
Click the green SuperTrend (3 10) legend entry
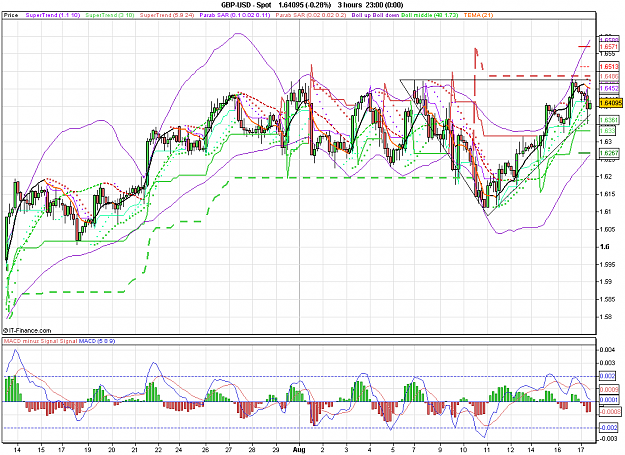click(110, 15)
